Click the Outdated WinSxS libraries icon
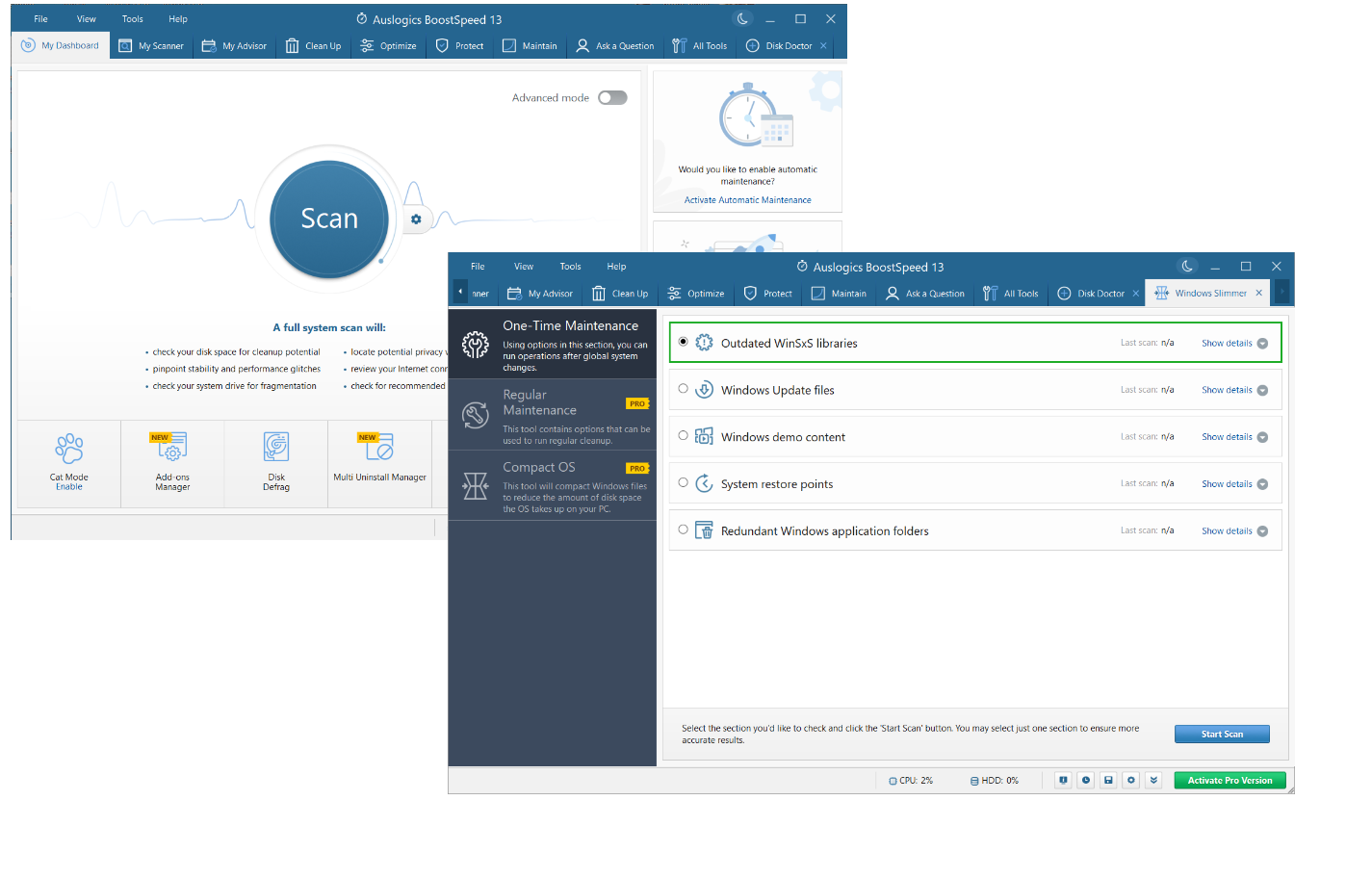The width and height of the screenshot is (1372, 878). (x=704, y=343)
